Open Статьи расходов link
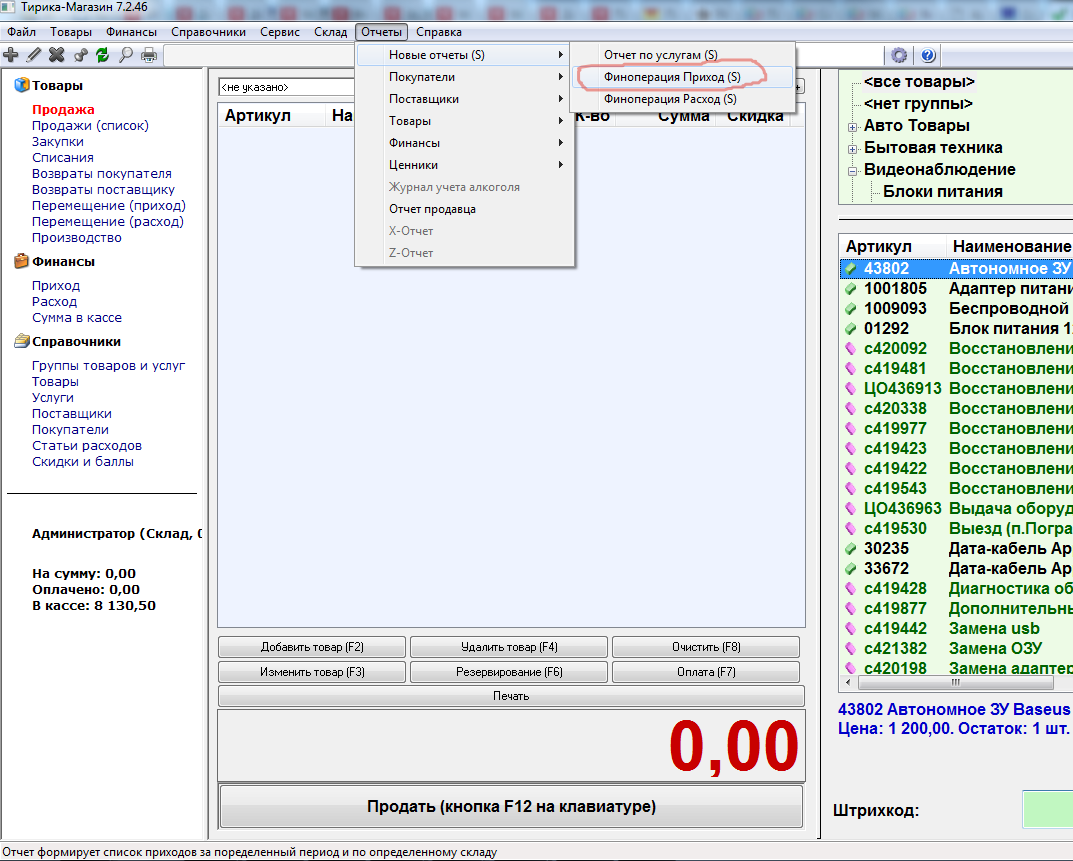Screen dimensions: 1073x861 [87, 446]
